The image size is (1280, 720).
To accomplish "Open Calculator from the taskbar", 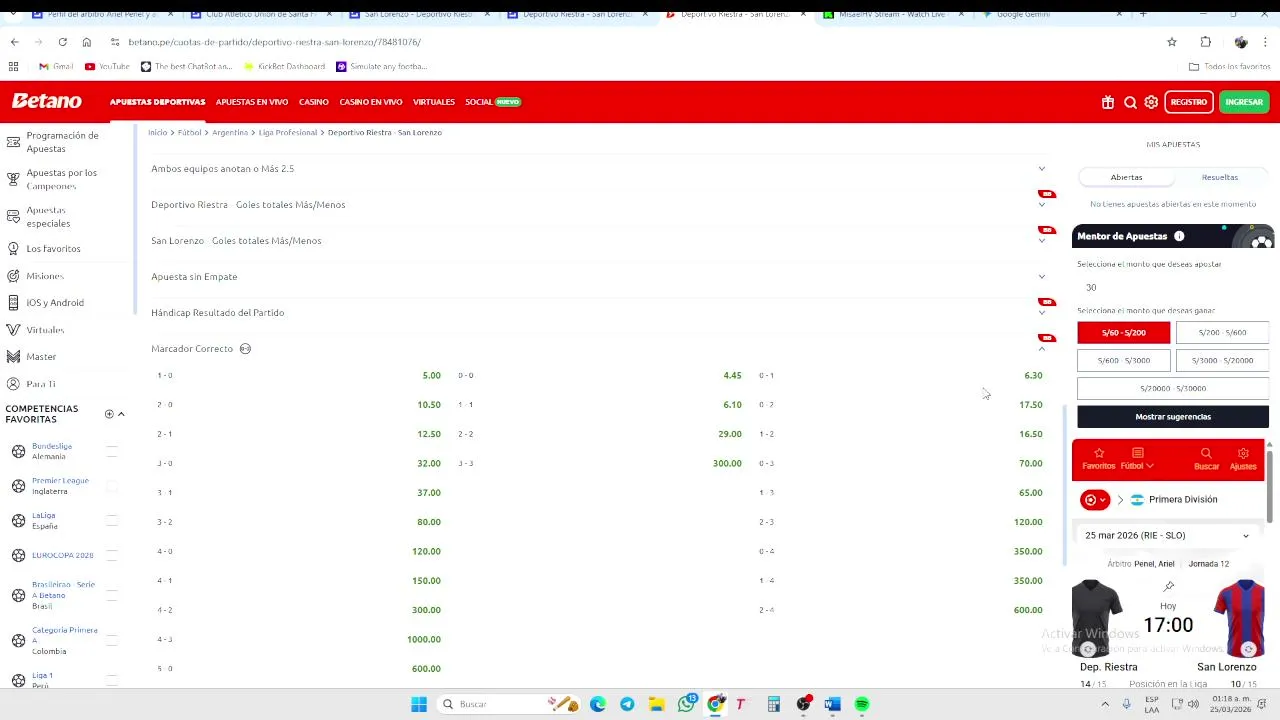I will [x=773, y=704].
